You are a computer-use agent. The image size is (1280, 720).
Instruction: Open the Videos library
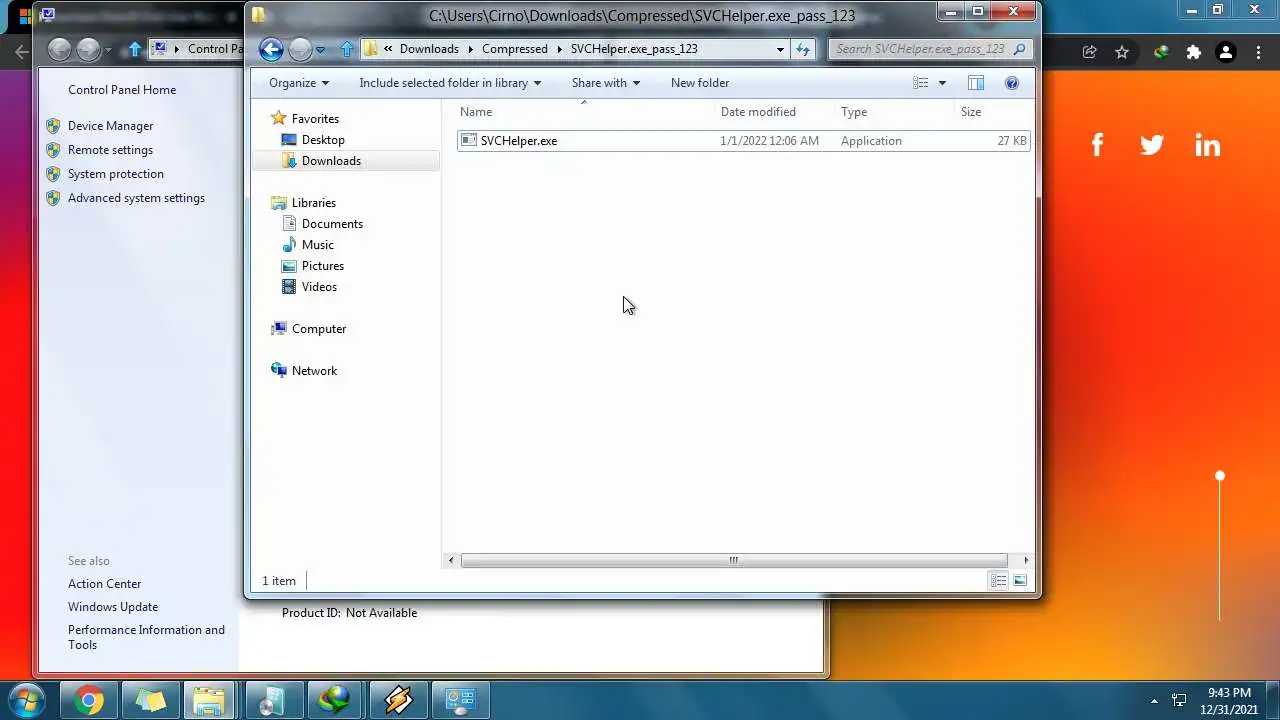point(319,287)
